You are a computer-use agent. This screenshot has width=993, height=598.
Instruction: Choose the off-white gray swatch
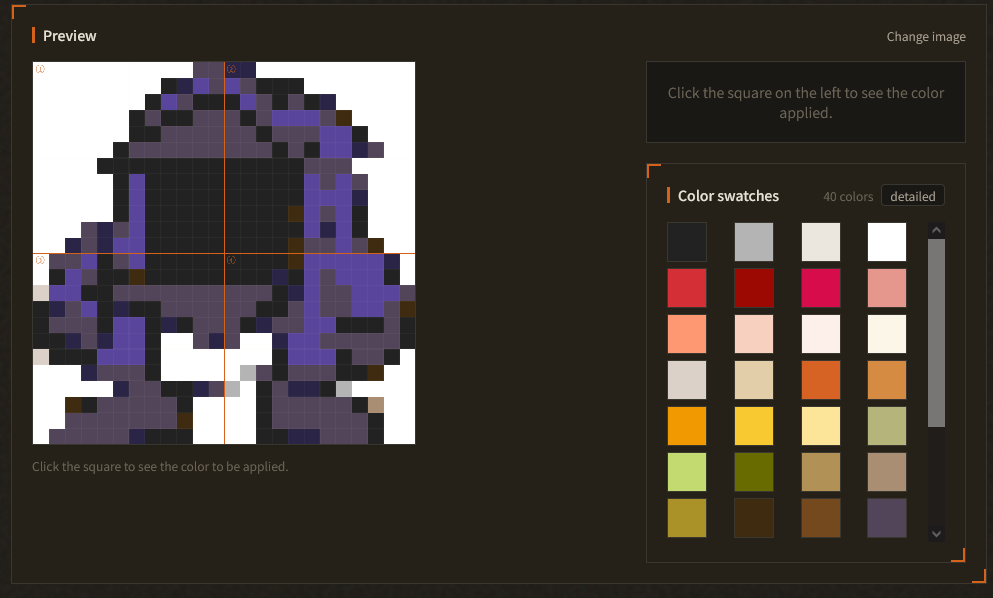[821, 242]
